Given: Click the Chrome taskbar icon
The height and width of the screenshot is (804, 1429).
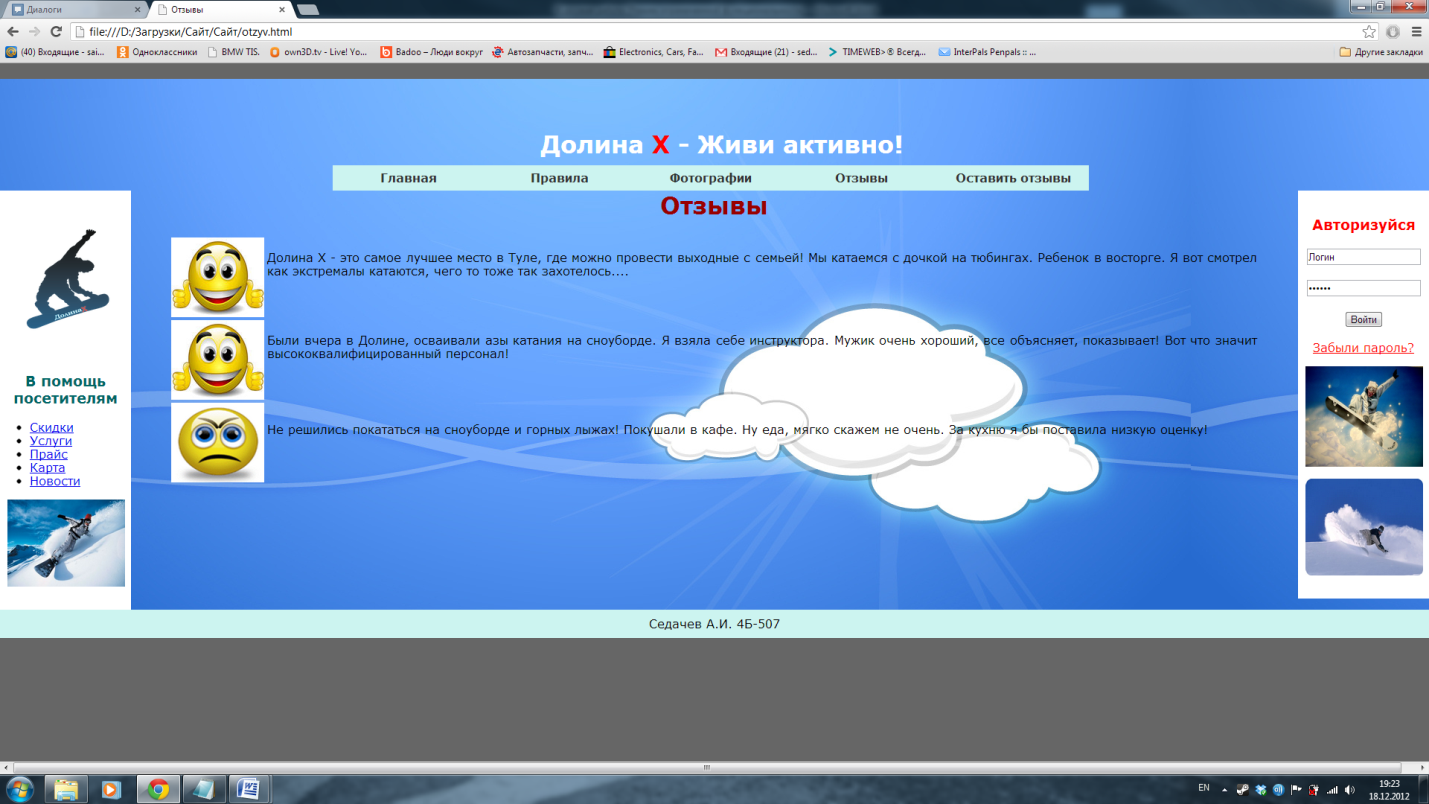Looking at the screenshot, I should tap(157, 789).
